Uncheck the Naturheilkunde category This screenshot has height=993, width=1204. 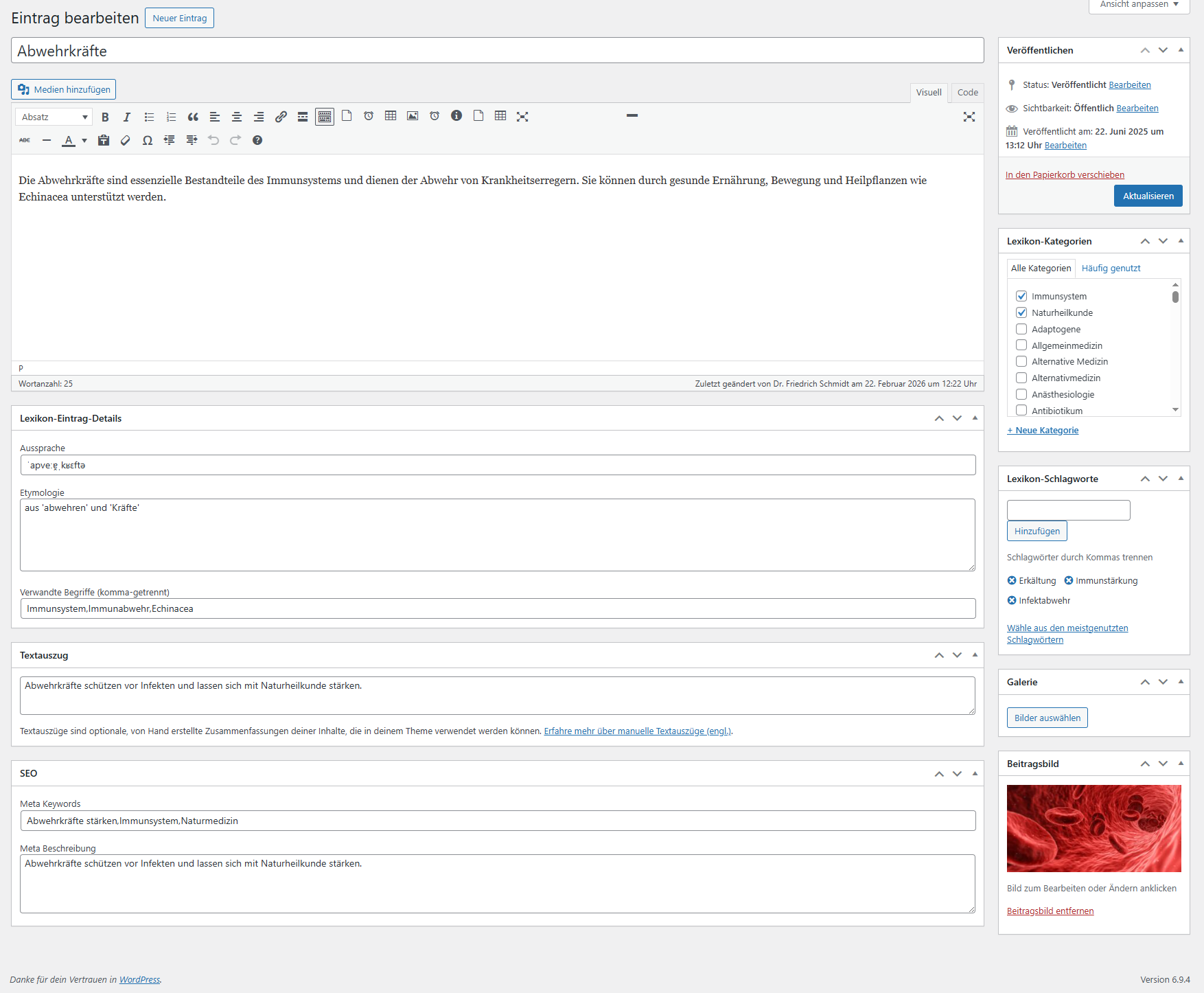(1021, 312)
